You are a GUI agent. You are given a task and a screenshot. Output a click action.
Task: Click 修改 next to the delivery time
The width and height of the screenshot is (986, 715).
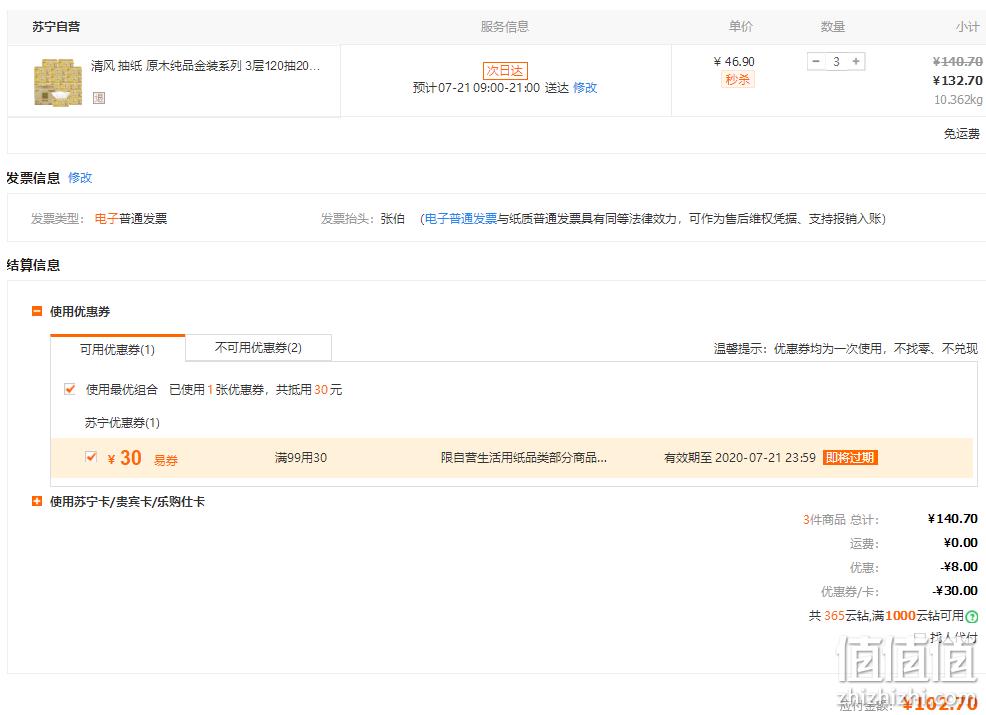[x=585, y=87]
